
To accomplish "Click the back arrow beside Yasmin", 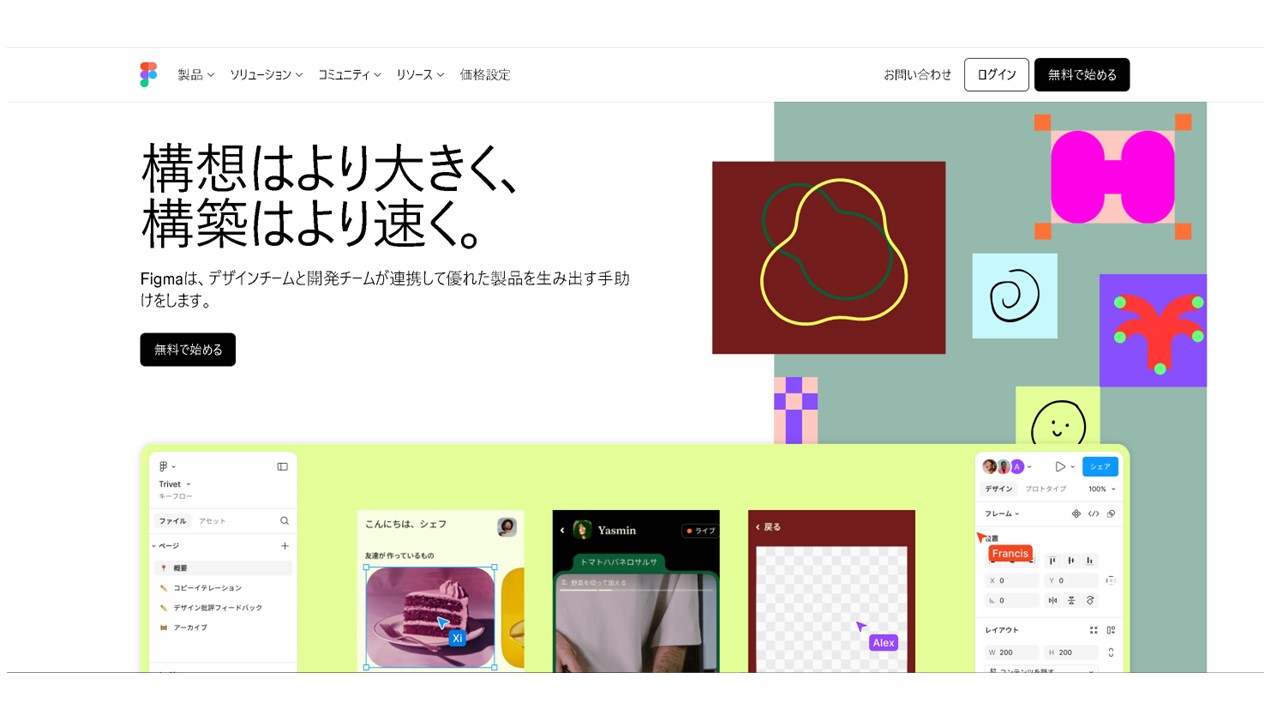I will (562, 530).
